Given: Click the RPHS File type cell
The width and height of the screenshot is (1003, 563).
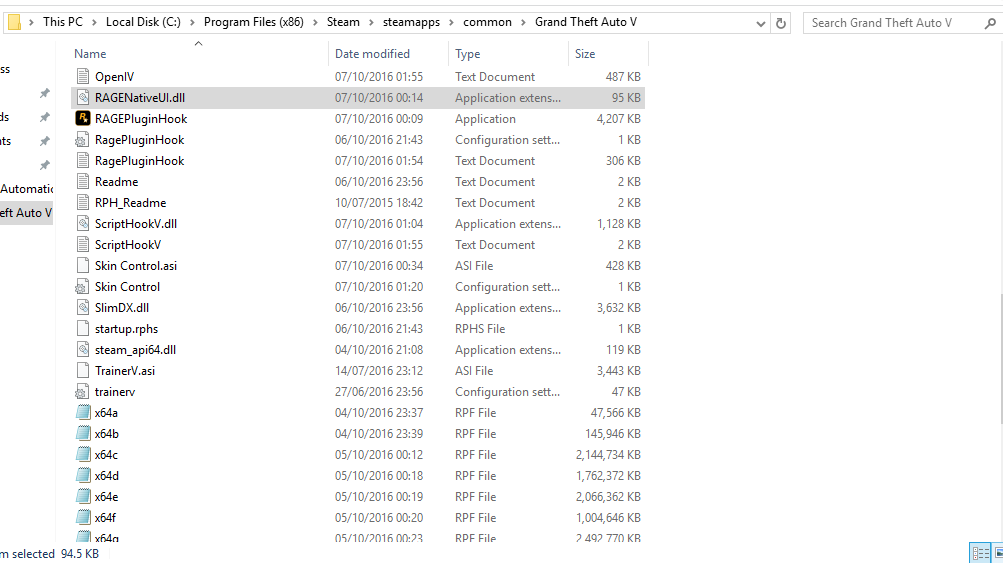Looking at the screenshot, I should click(x=480, y=329).
